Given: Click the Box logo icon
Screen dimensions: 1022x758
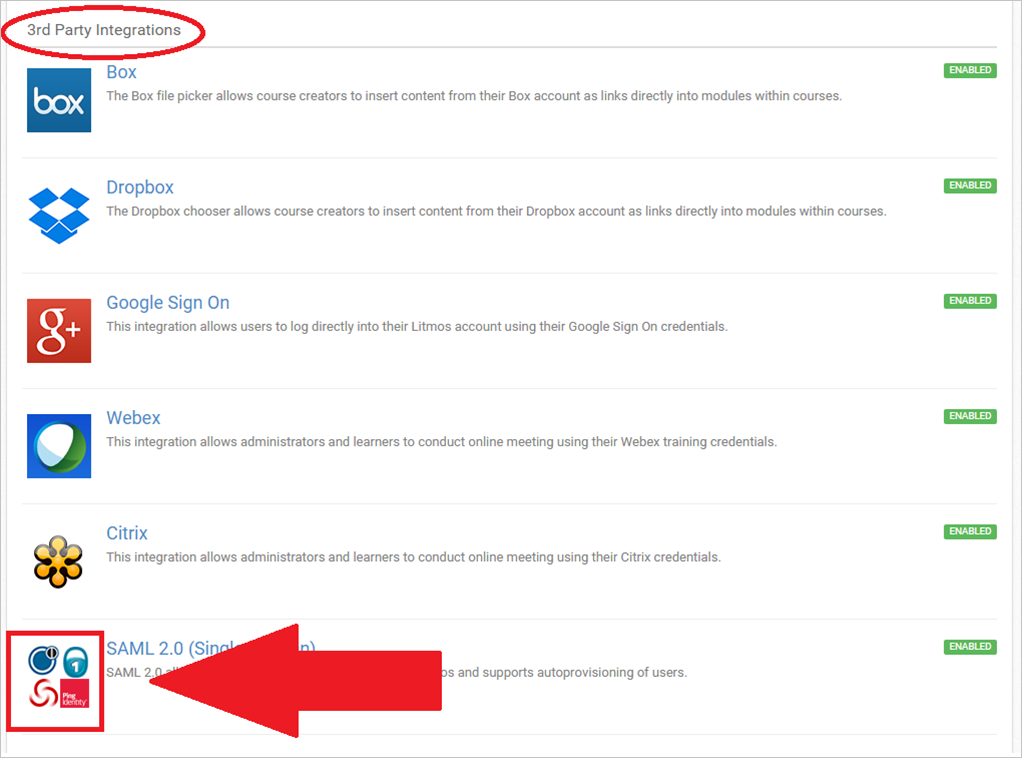Looking at the screenshot, I should 59,100.
